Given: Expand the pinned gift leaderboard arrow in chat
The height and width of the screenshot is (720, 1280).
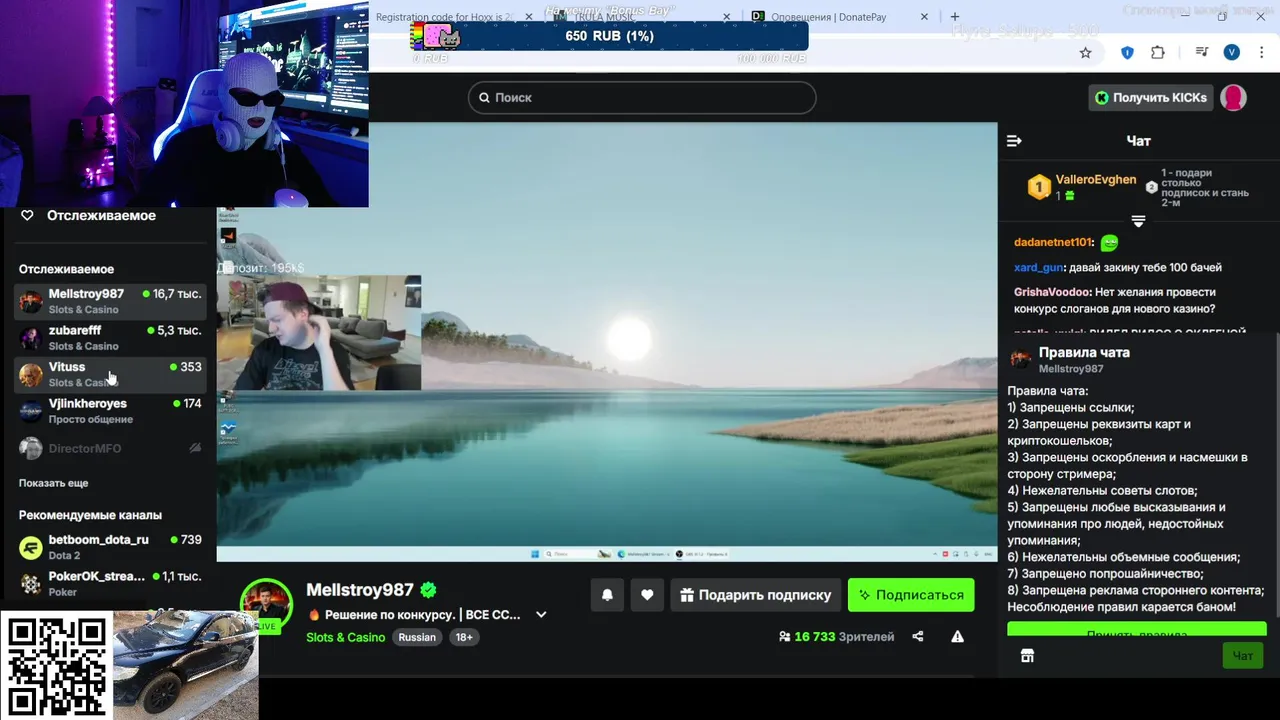Looking at the screenshot, I should [1138, 221].
